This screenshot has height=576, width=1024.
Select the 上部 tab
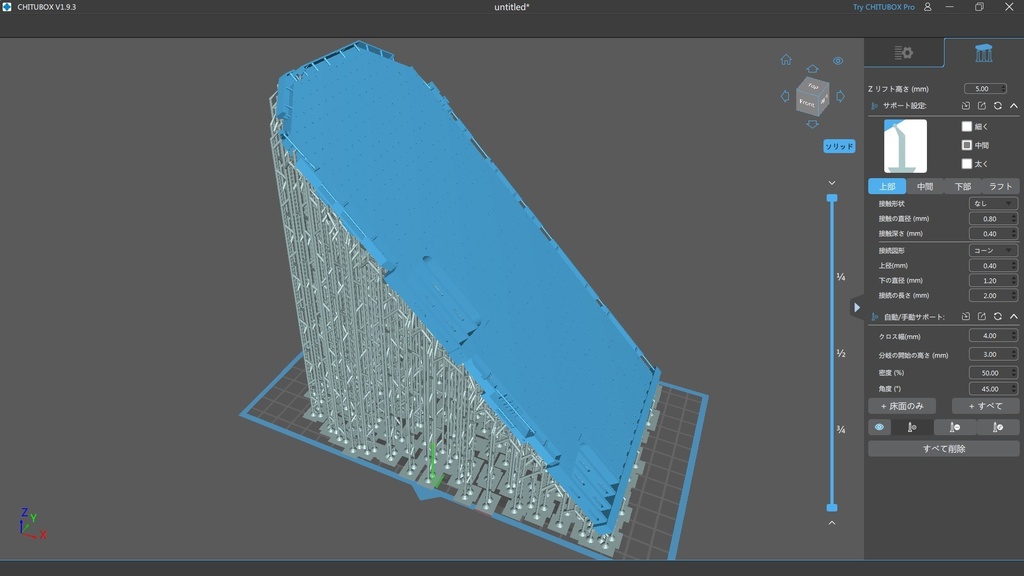pos(887,186)
